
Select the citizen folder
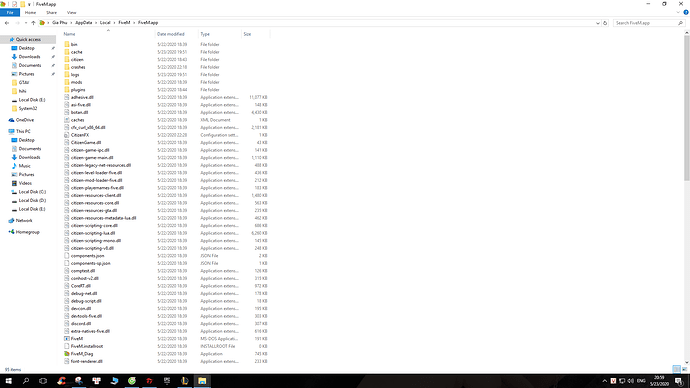(x=77, y=59)
